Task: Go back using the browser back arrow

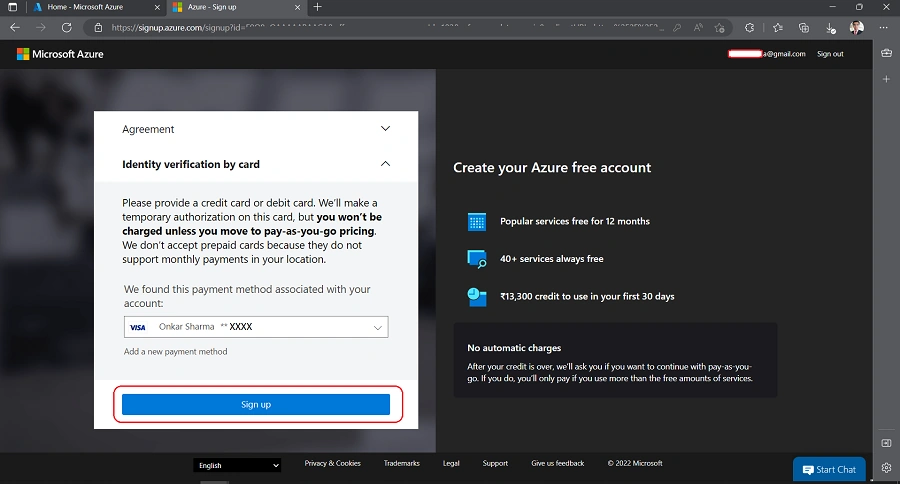Action: [x=15, y=28]
